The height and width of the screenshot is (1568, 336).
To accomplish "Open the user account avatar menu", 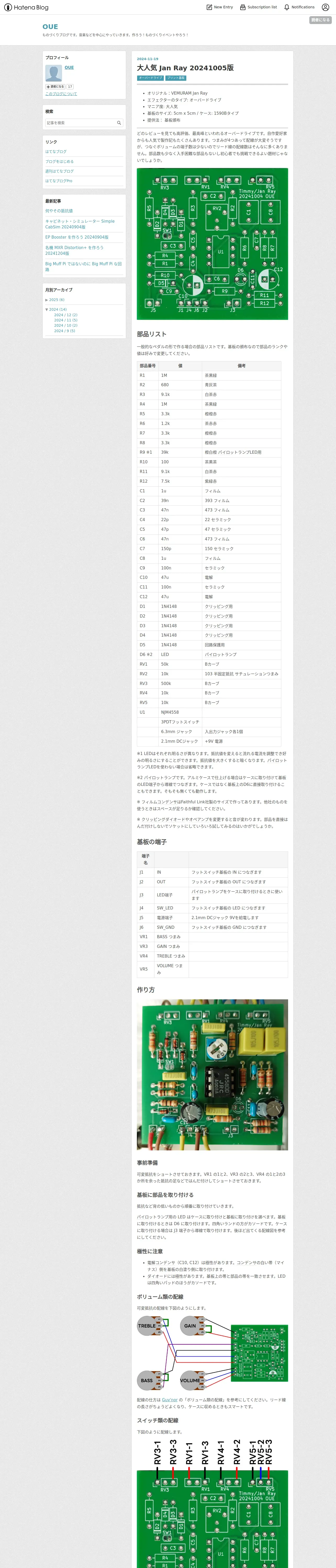I will (x=326, y=7).
